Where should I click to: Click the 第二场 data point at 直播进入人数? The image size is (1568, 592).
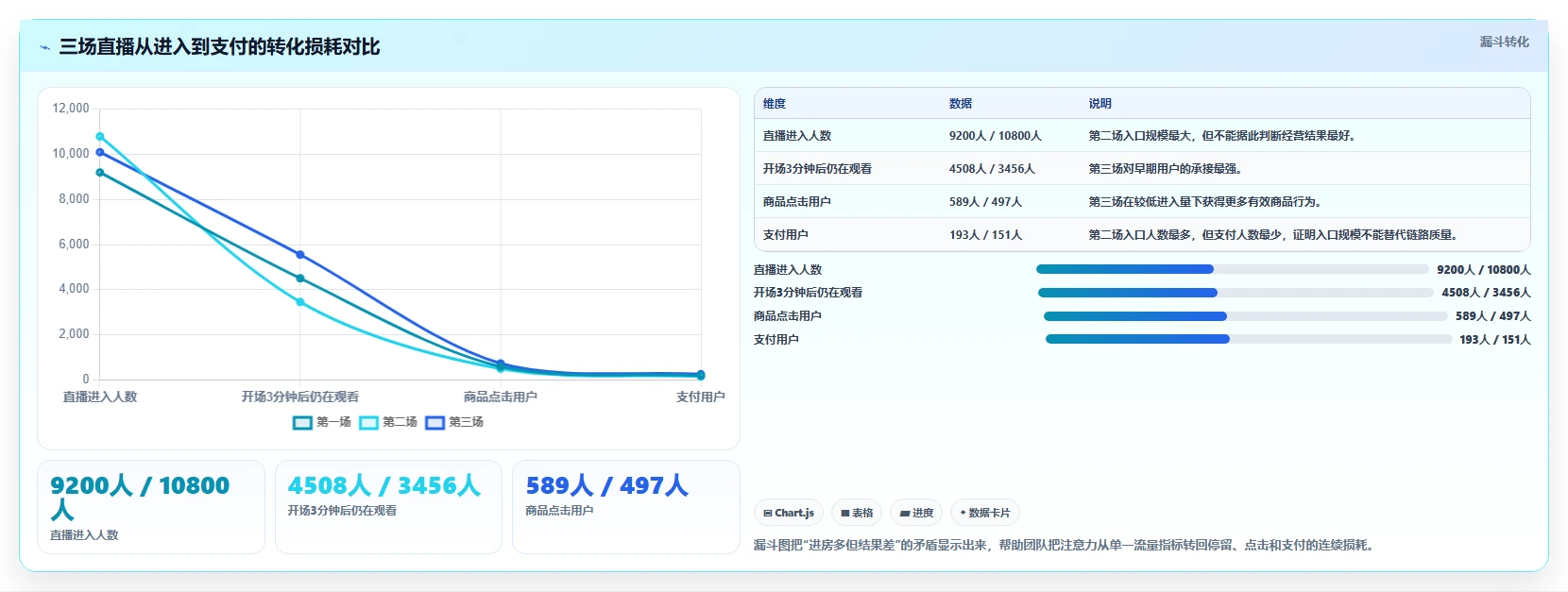[100, 137]
